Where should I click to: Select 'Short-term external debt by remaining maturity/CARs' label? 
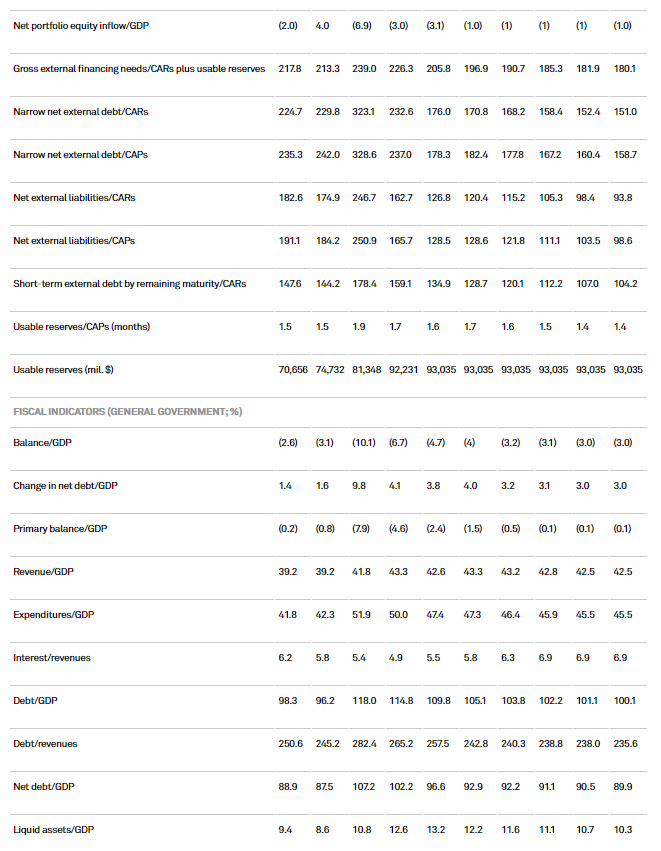pos(129,283)
